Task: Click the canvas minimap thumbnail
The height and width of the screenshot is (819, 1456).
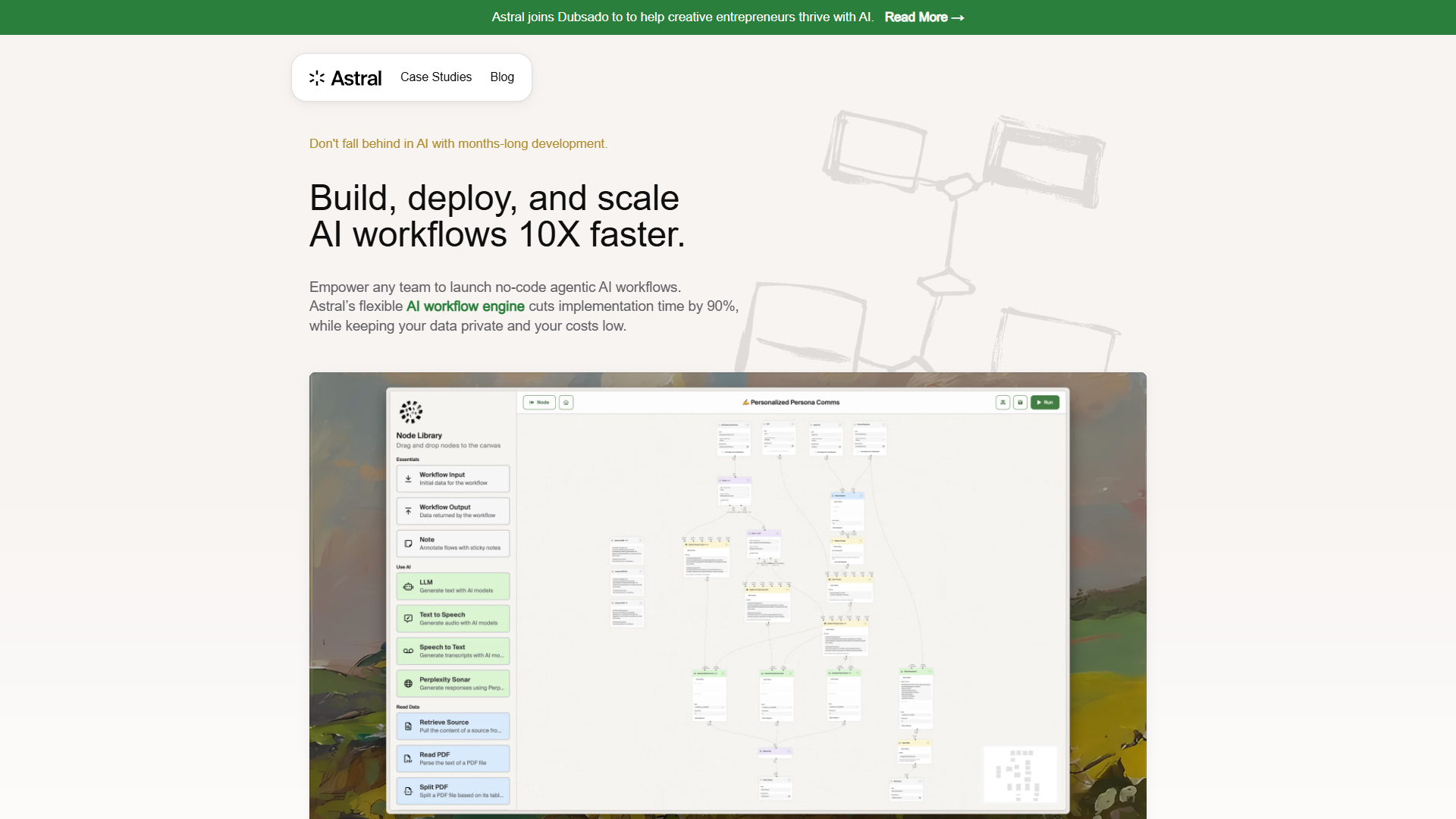Action: (x=1020, y=774)
